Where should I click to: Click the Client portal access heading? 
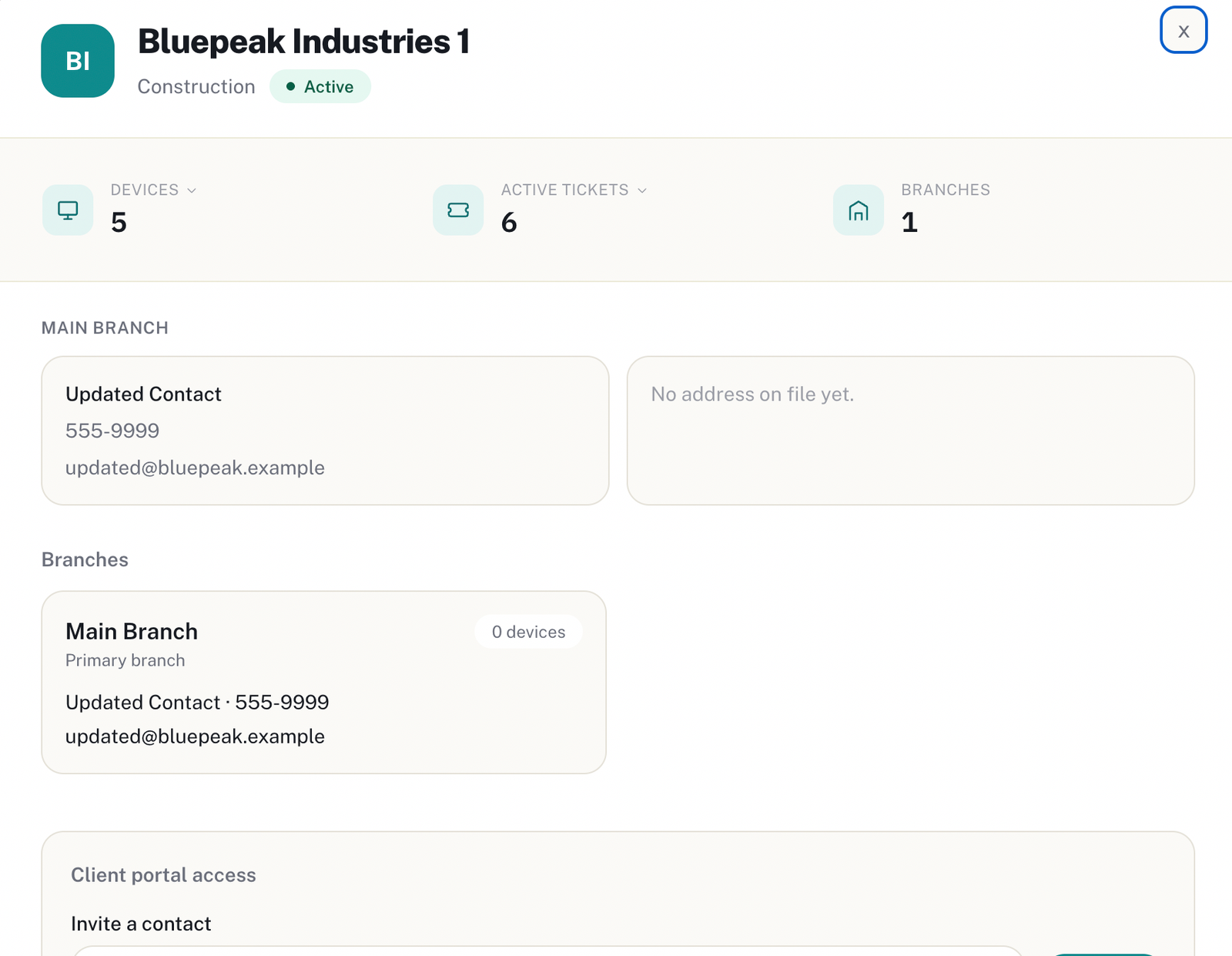(x=163, y=875)
